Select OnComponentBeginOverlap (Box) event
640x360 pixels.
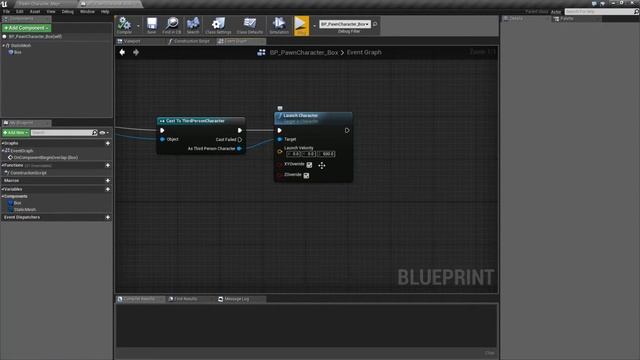[45, 158]
